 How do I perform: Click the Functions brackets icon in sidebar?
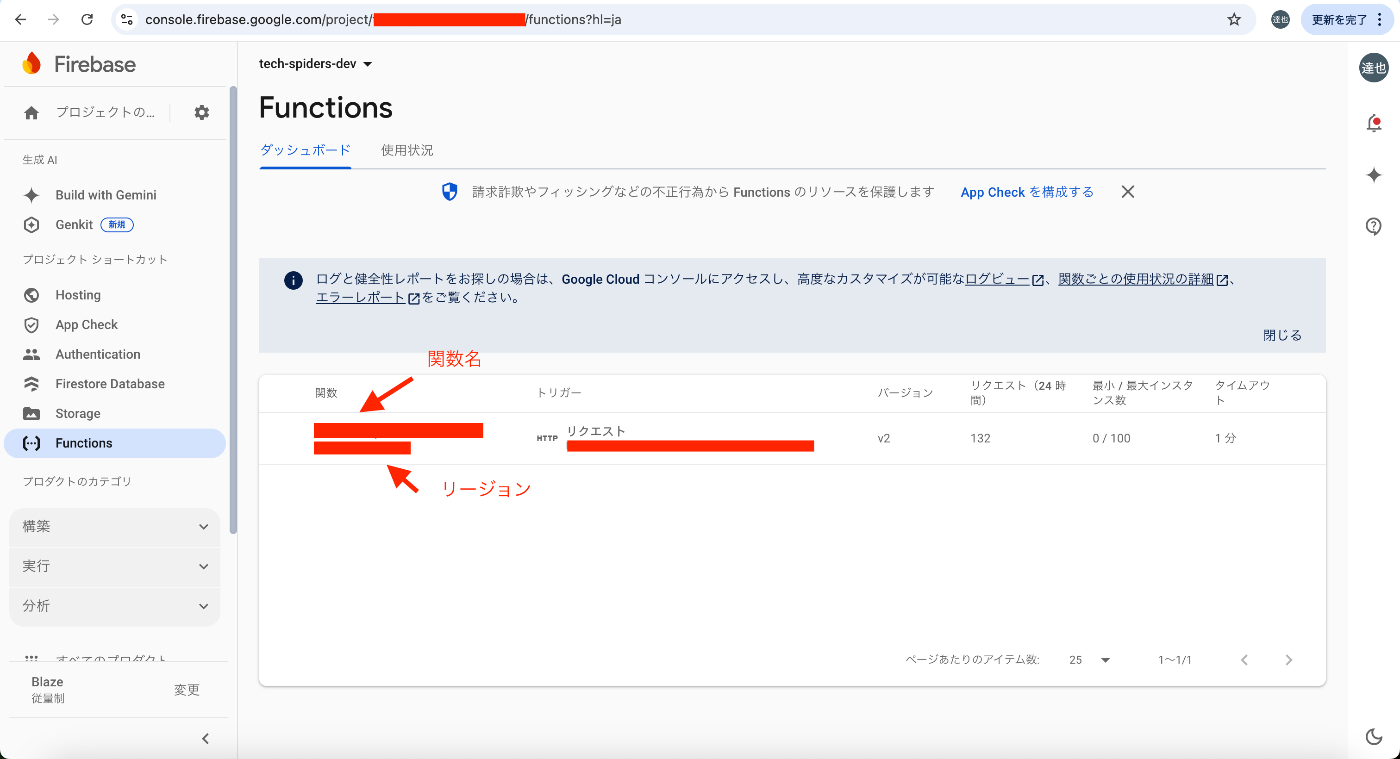[x=32, y=443]
